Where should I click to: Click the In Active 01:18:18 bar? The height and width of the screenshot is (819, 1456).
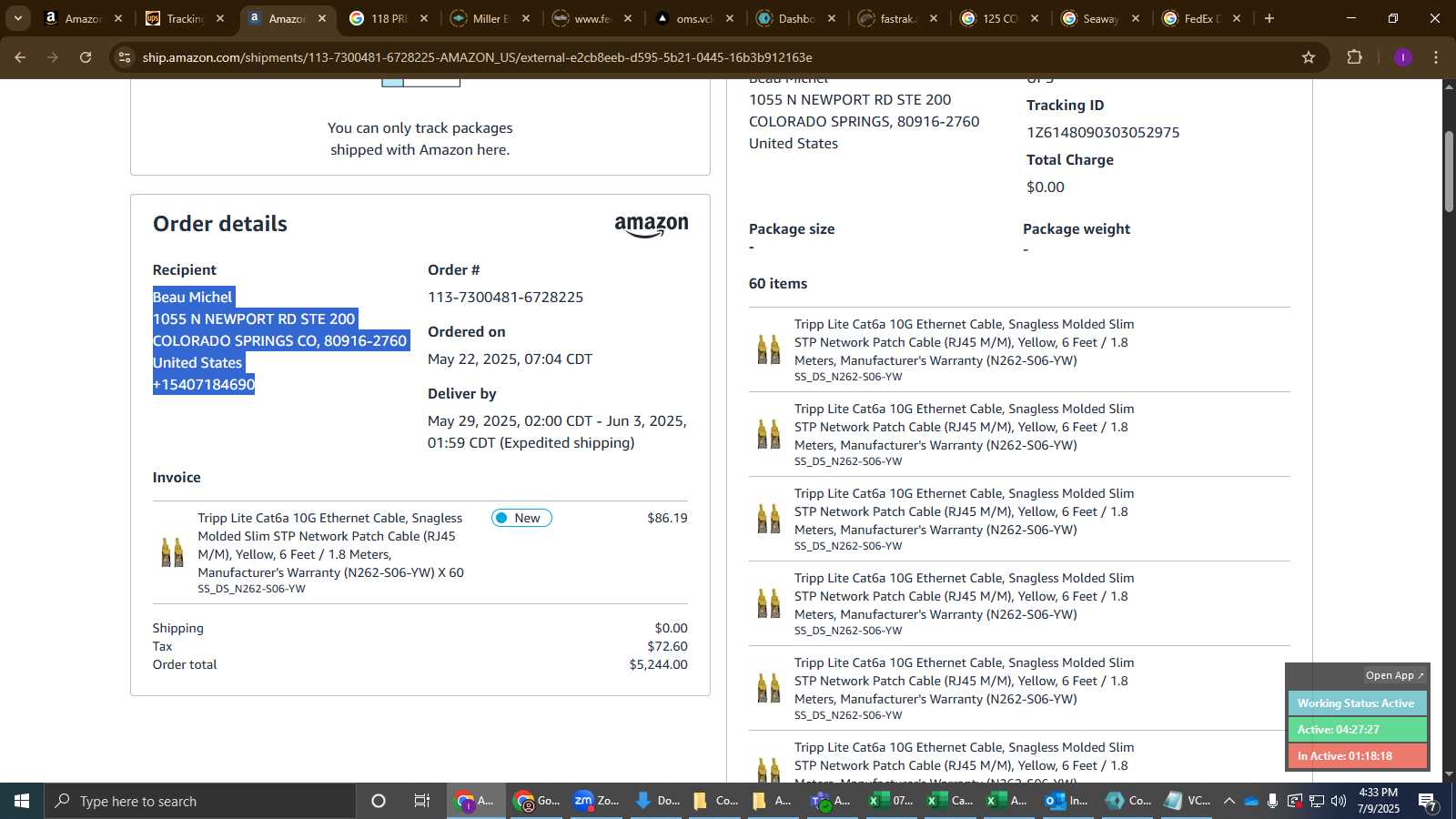tap(1357, 756)
